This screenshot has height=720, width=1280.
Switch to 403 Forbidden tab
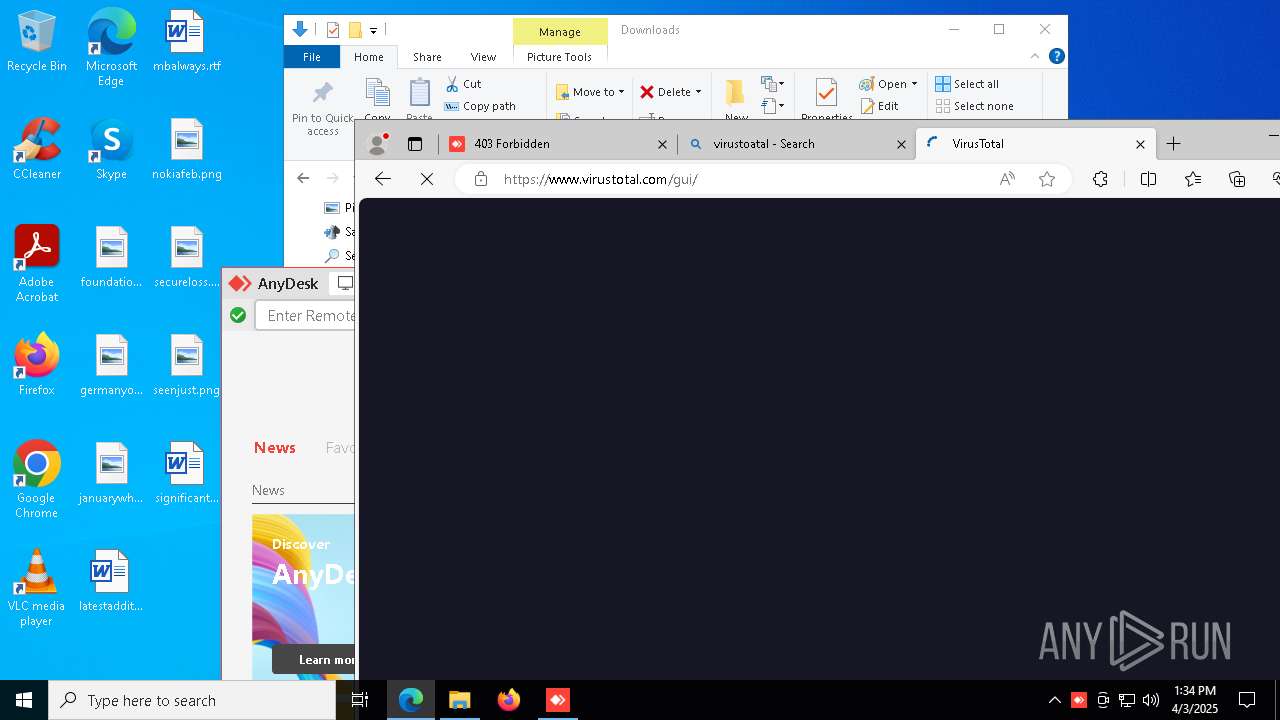point(557,144)
